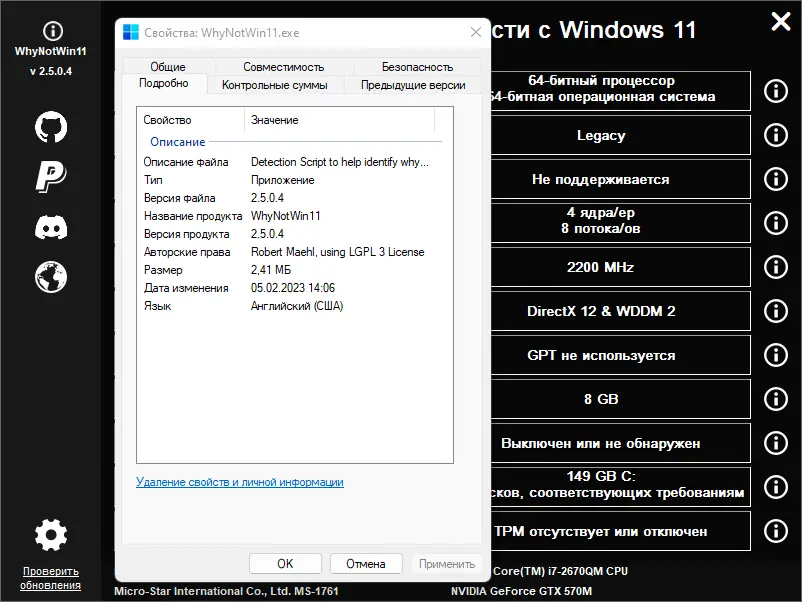The width and height of the screenshot is (802, 602).
Task: Open the Предыдущие версии tab
Action: pos(413,85)
